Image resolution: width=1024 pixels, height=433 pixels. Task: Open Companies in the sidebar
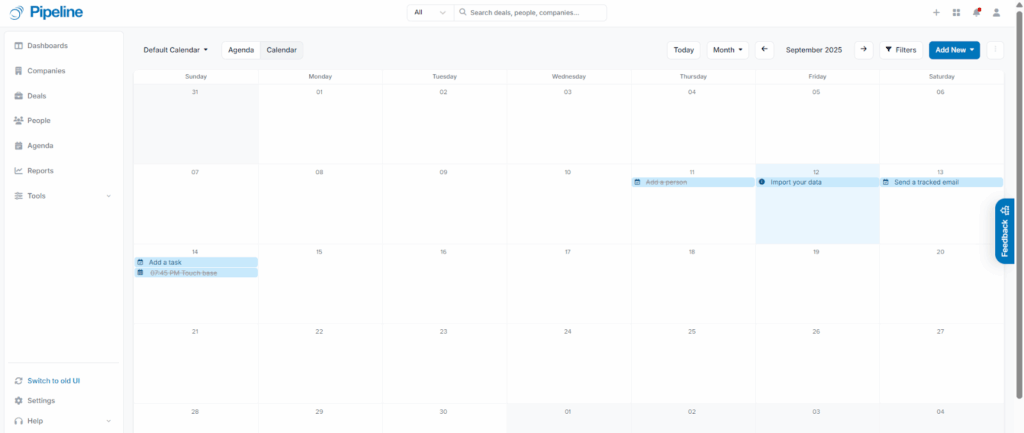pos(46,71)
